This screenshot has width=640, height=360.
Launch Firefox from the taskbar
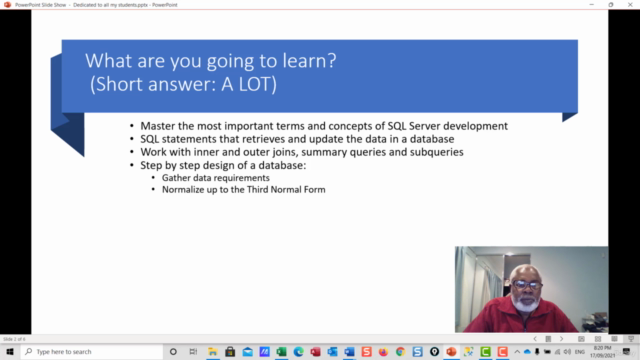pyautogui.click(x=383, y=351)
